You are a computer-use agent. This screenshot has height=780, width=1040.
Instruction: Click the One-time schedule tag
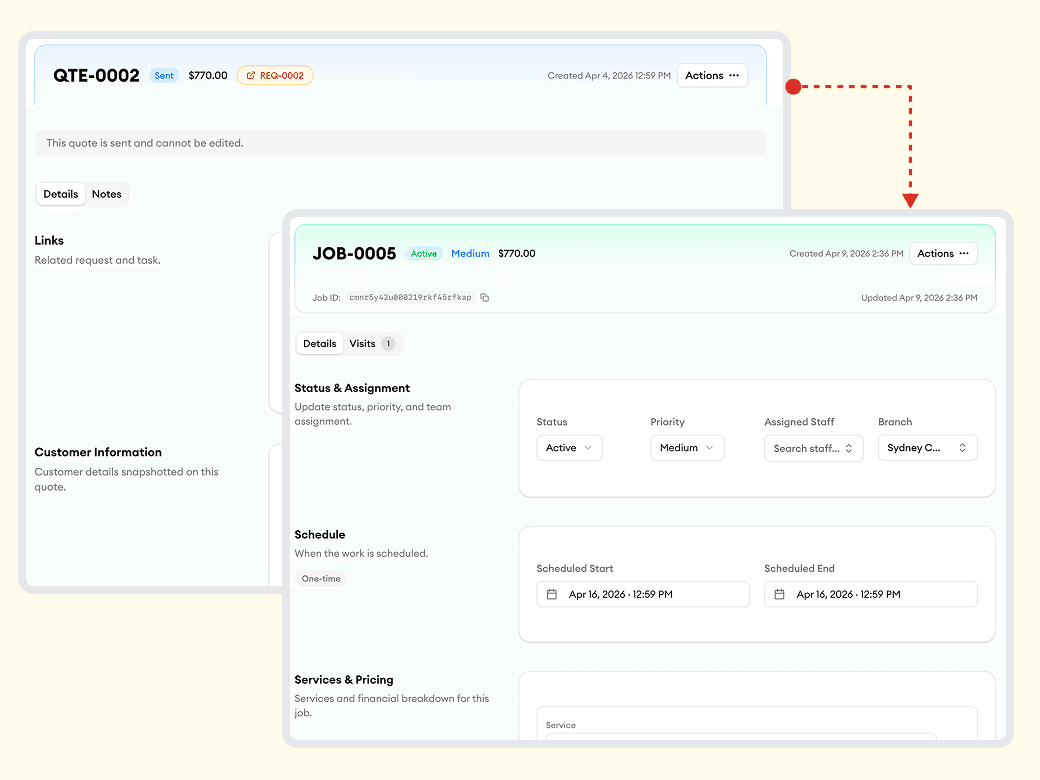coord(321,579)
